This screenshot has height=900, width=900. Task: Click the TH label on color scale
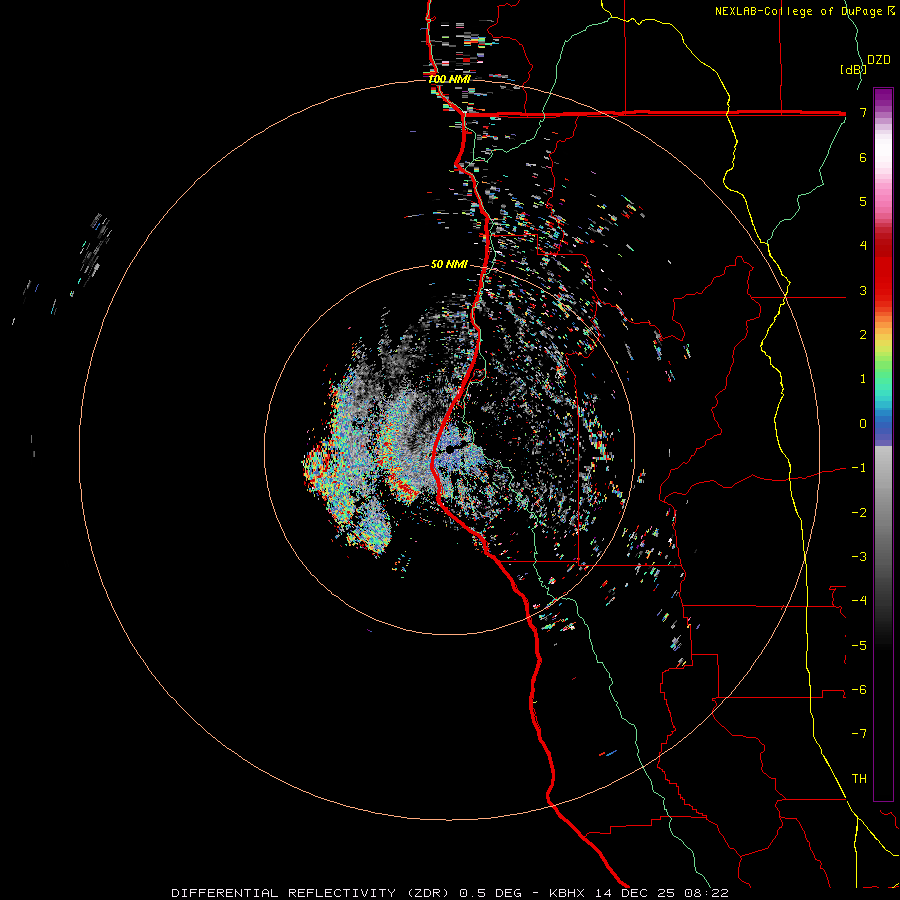(859, 778)
